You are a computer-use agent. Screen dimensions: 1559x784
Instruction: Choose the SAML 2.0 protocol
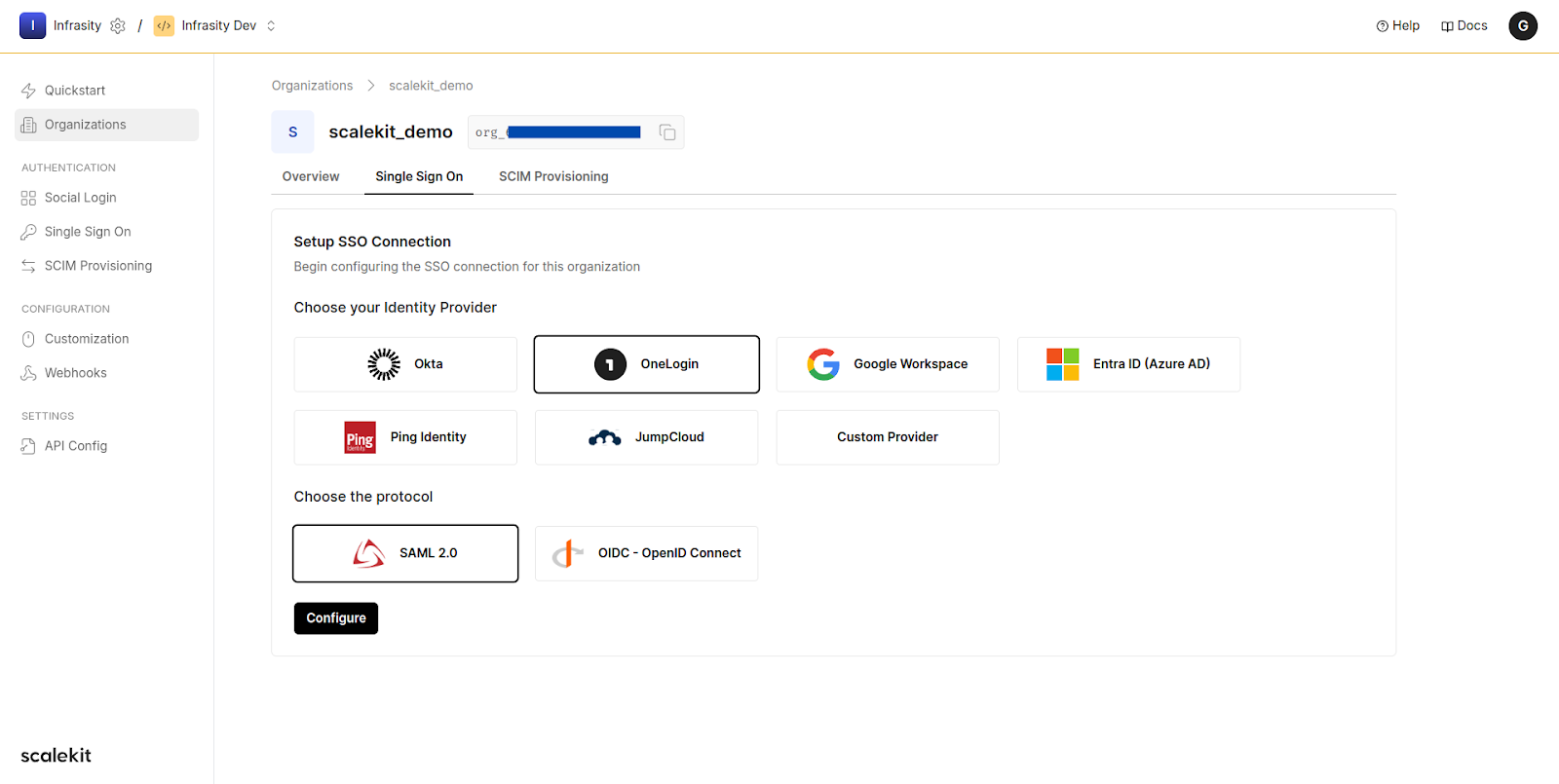[x=405, y=553]
